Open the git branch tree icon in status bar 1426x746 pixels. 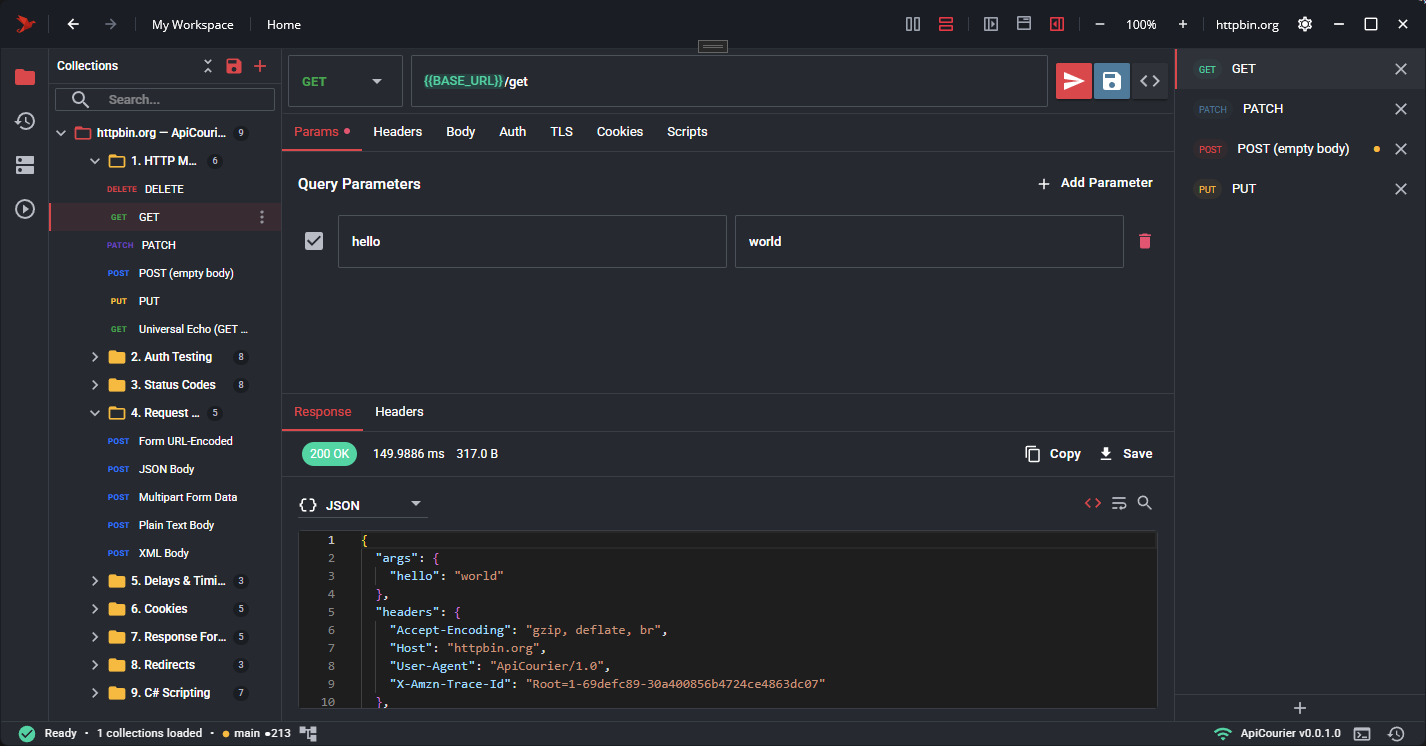[x=308, y=734]
